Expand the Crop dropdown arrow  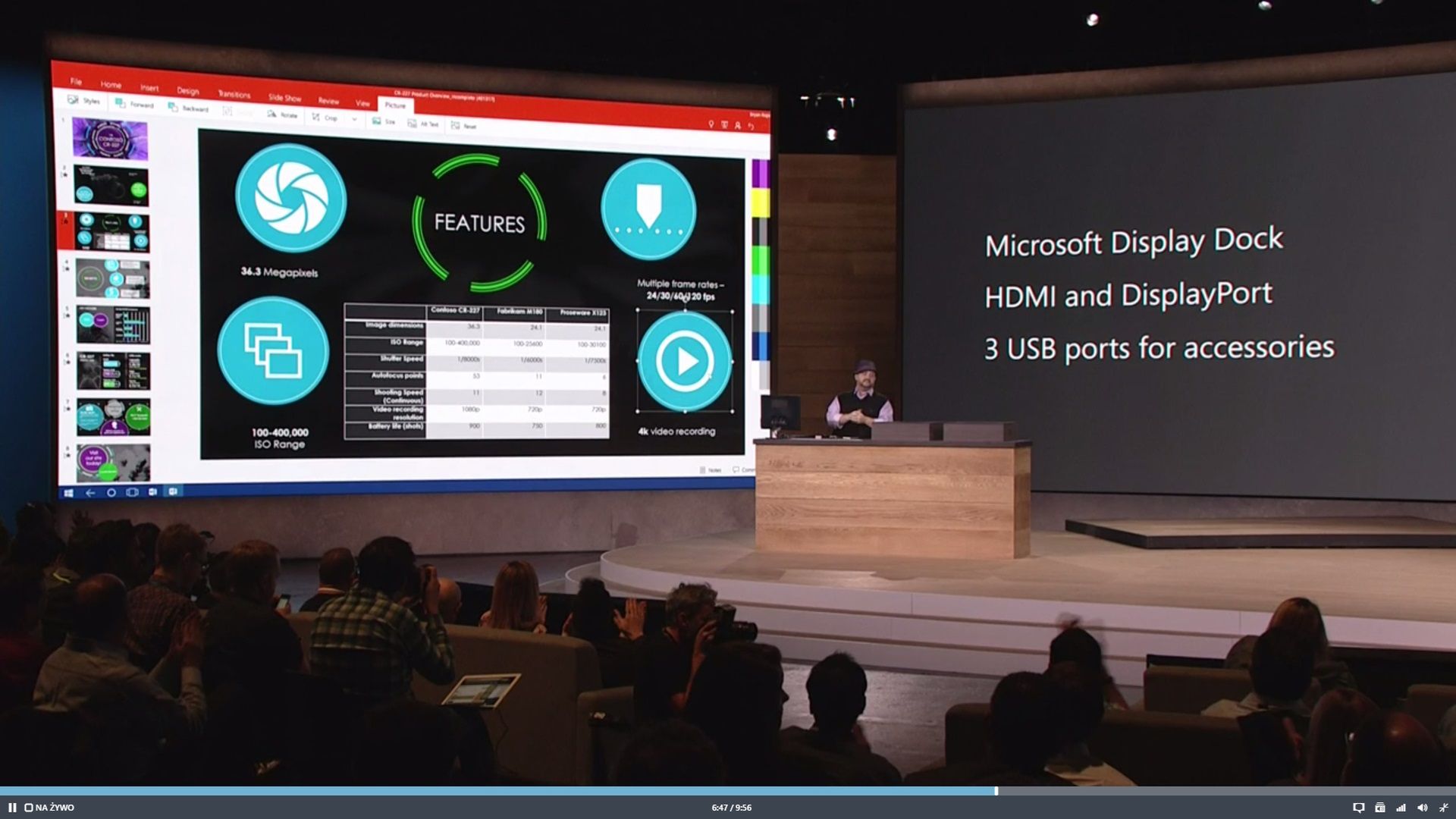click(354, 119)
